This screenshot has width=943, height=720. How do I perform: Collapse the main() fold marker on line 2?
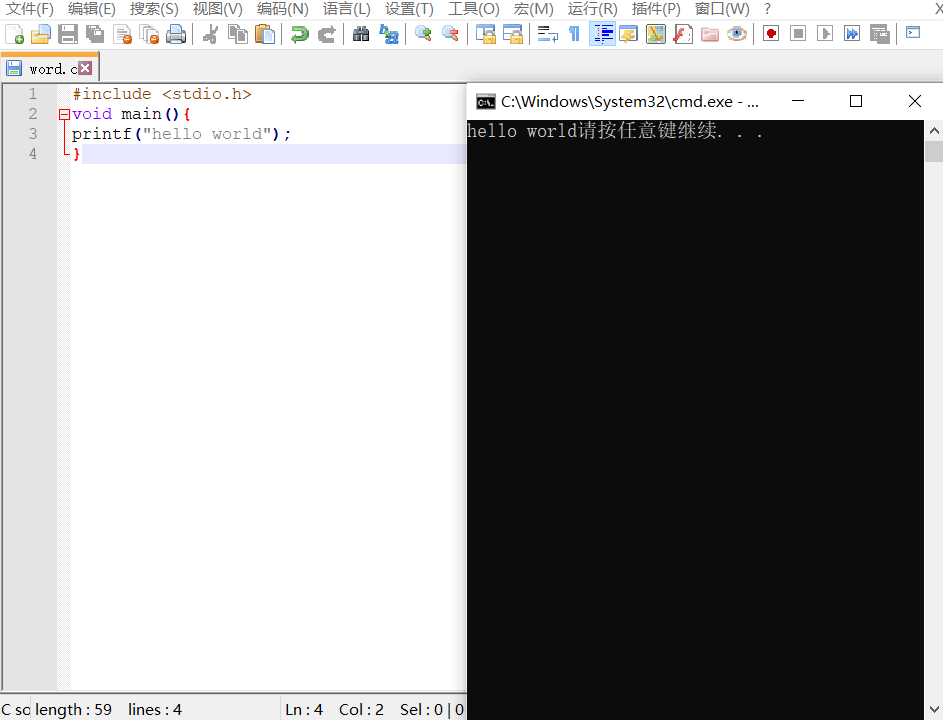[64, 114]
